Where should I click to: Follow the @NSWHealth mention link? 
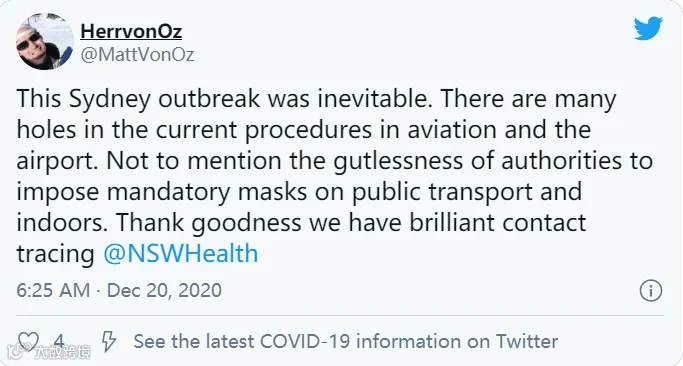pos(181,254)
